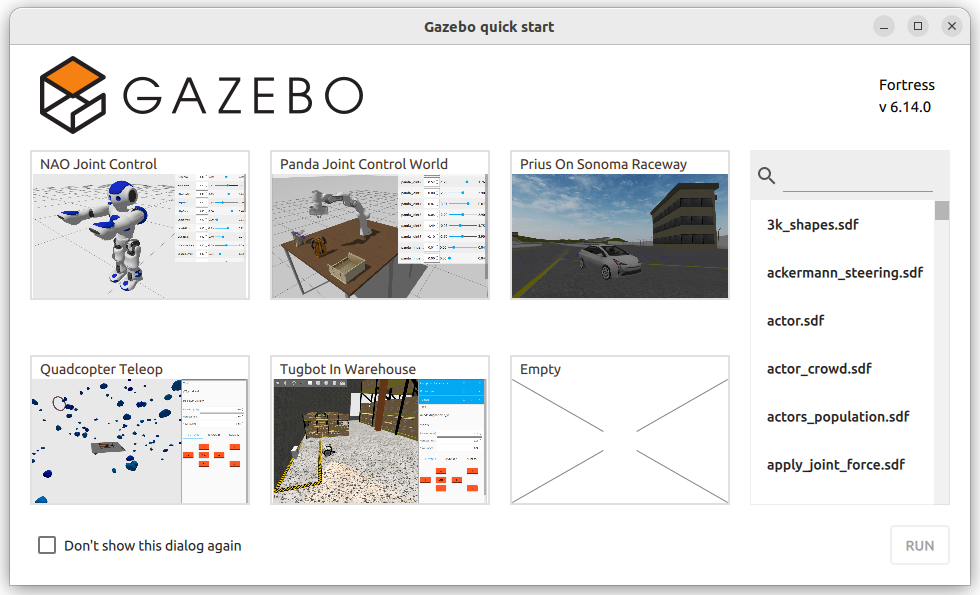Pick actor_crowd.sdf in the list
Viewport: 980px width, 595px height.
pos(819,369)
